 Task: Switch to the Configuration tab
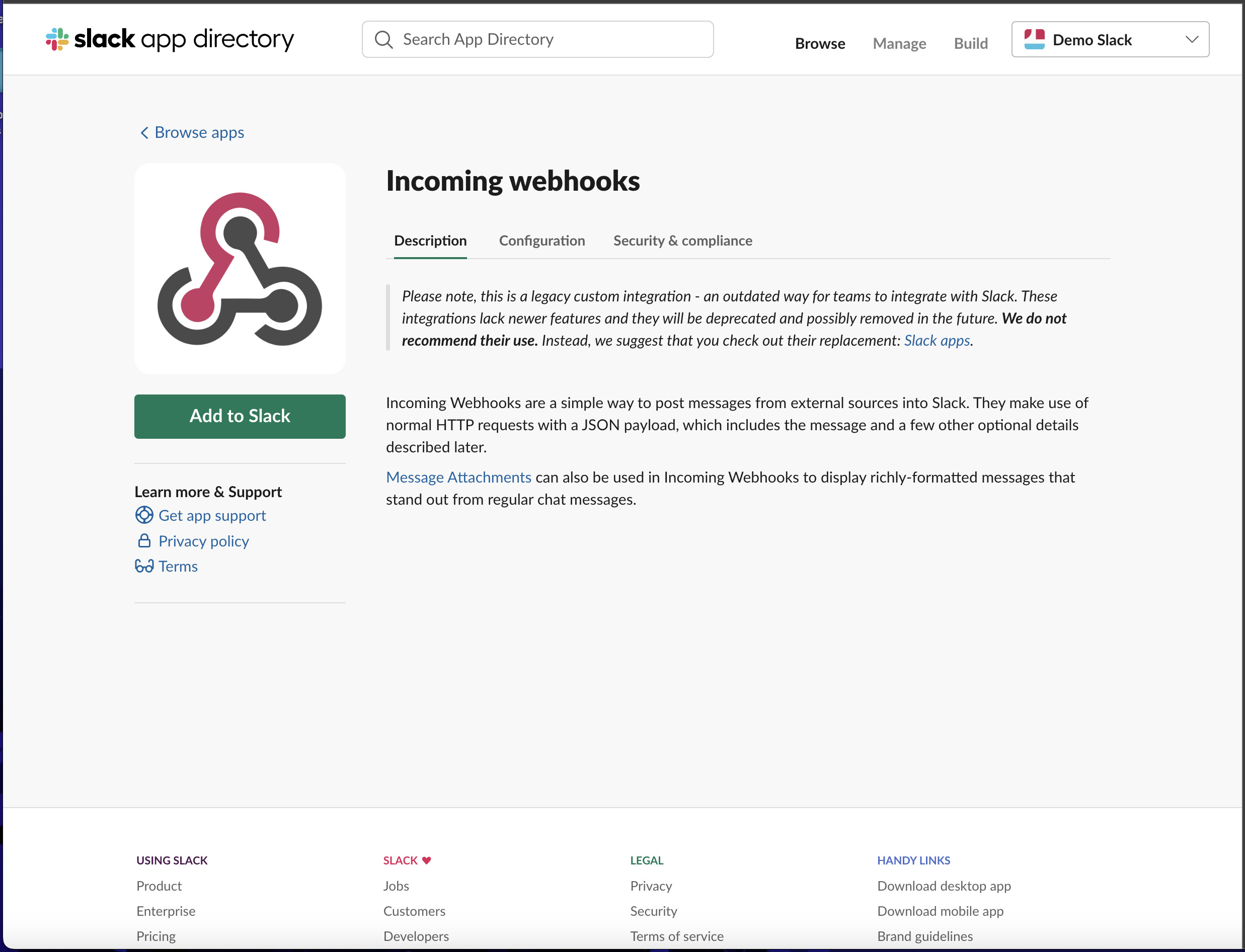[542, 241]
